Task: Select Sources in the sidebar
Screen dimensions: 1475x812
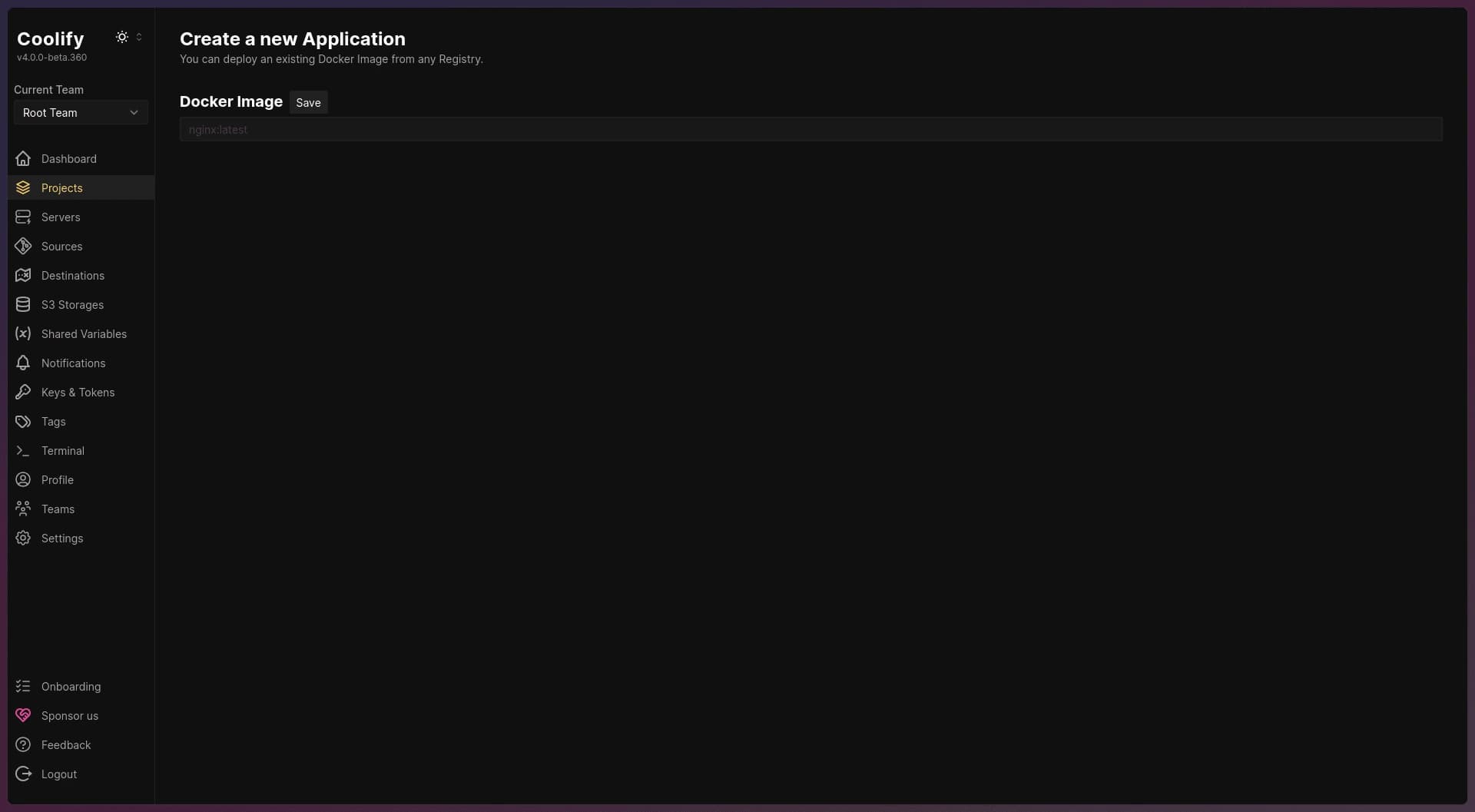Action: click(81, 246)
